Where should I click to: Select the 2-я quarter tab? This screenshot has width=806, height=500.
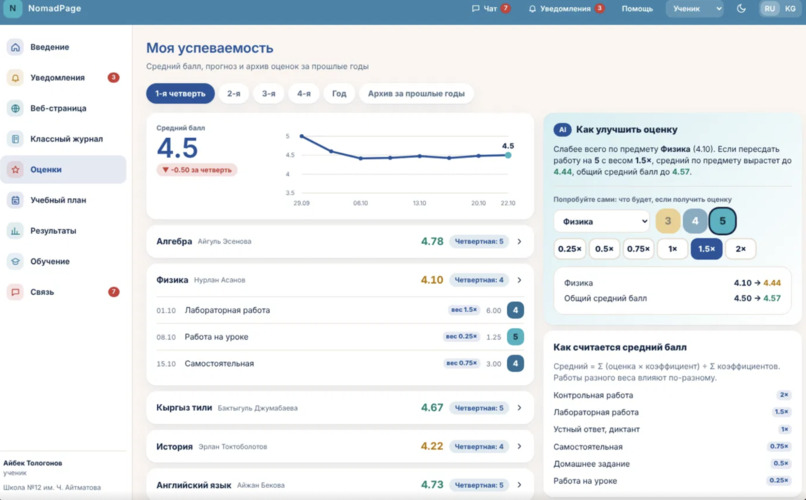coord(234,94)
